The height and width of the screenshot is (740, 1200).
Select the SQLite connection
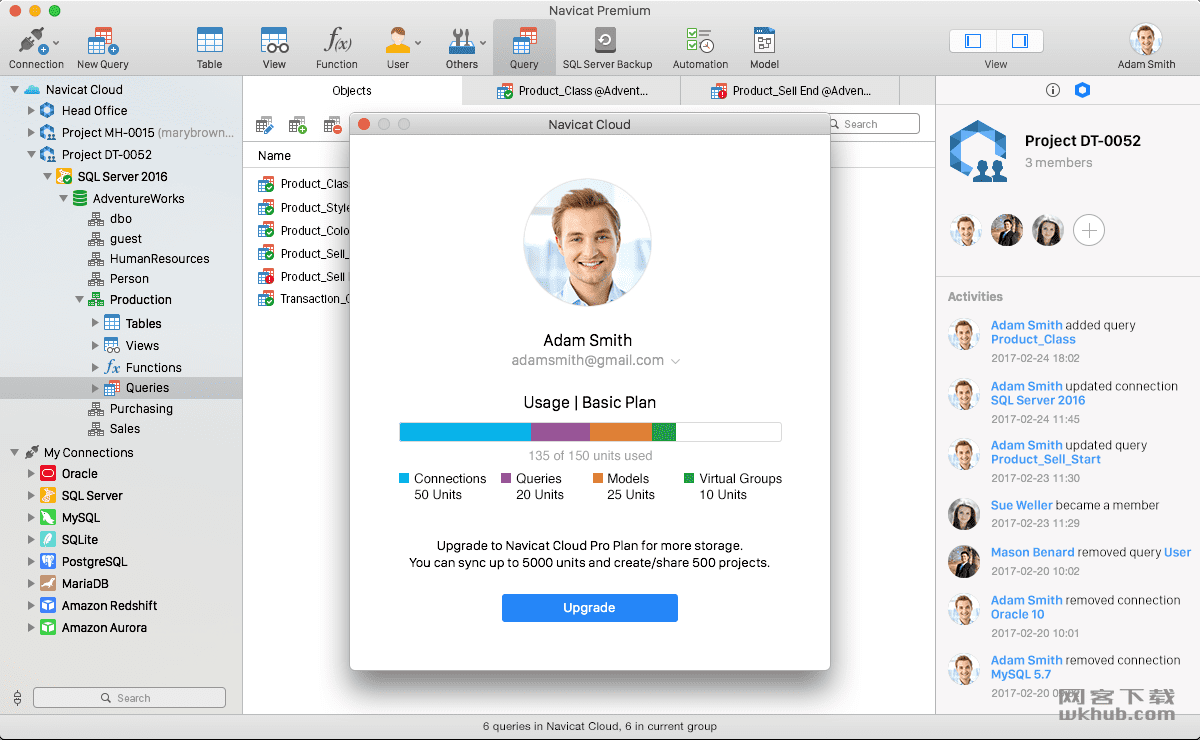(x=80, y=540)
